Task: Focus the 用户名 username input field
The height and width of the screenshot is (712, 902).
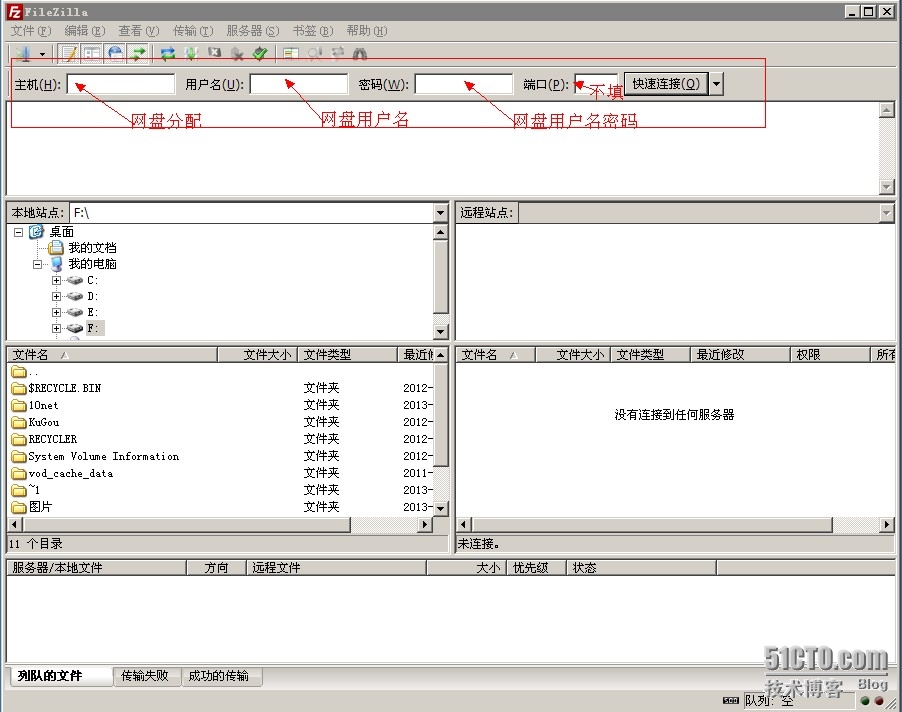Action: 299,84
